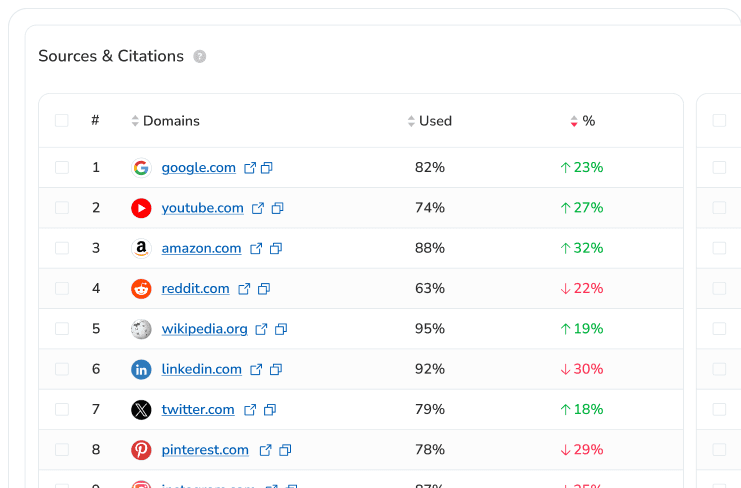
Task: Click the Google logo favicon
Action: [x=141, y=168]
